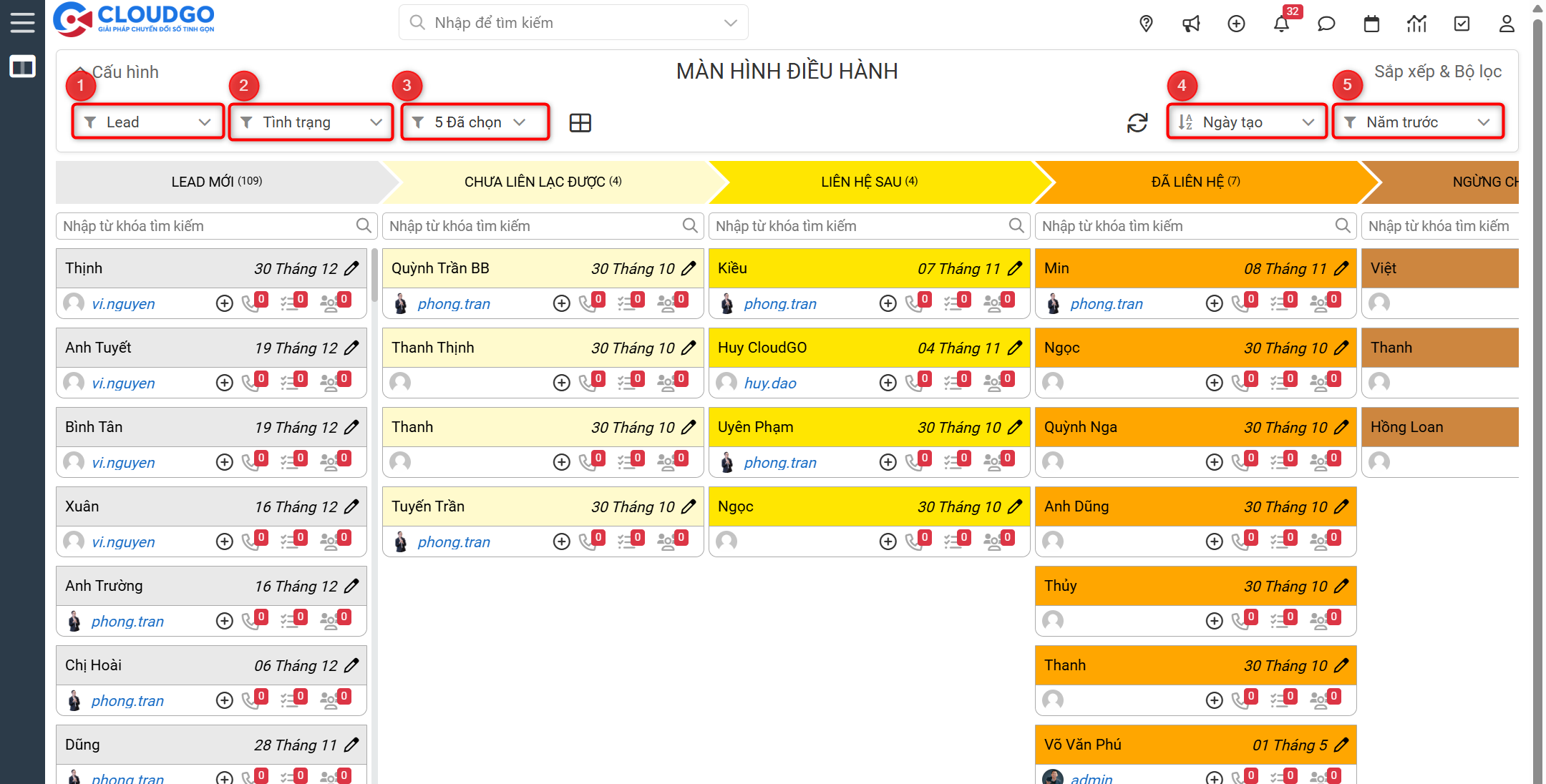Toggle the sidebar panel icon at left
The image size is (1546, 784).
click(22, 67)
